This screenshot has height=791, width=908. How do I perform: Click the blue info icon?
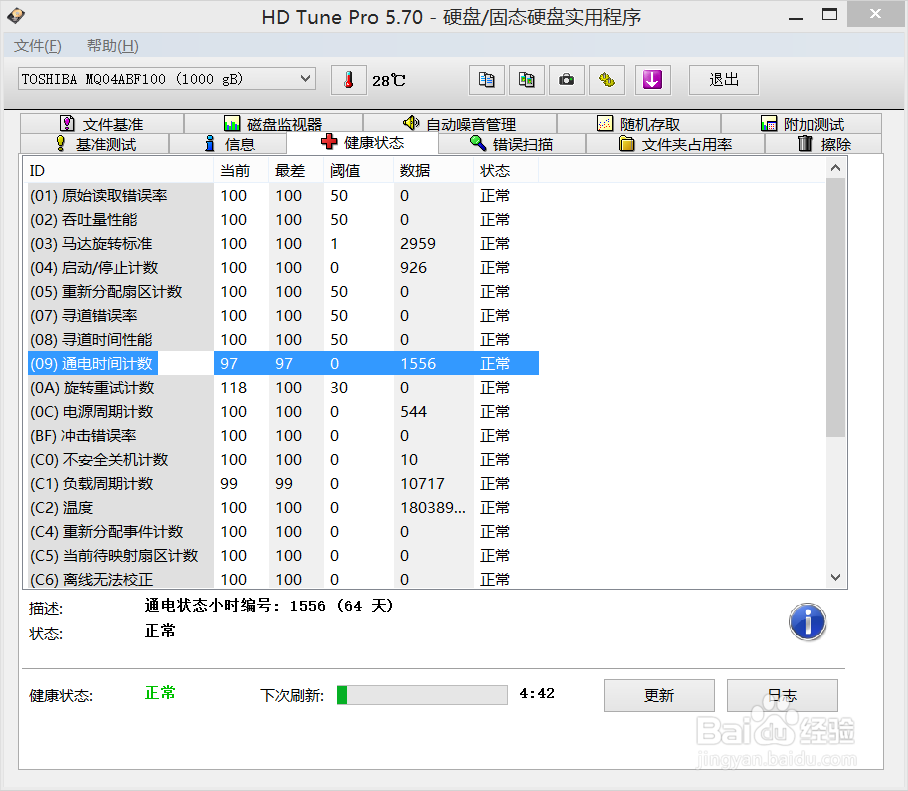tap(807, 622)
